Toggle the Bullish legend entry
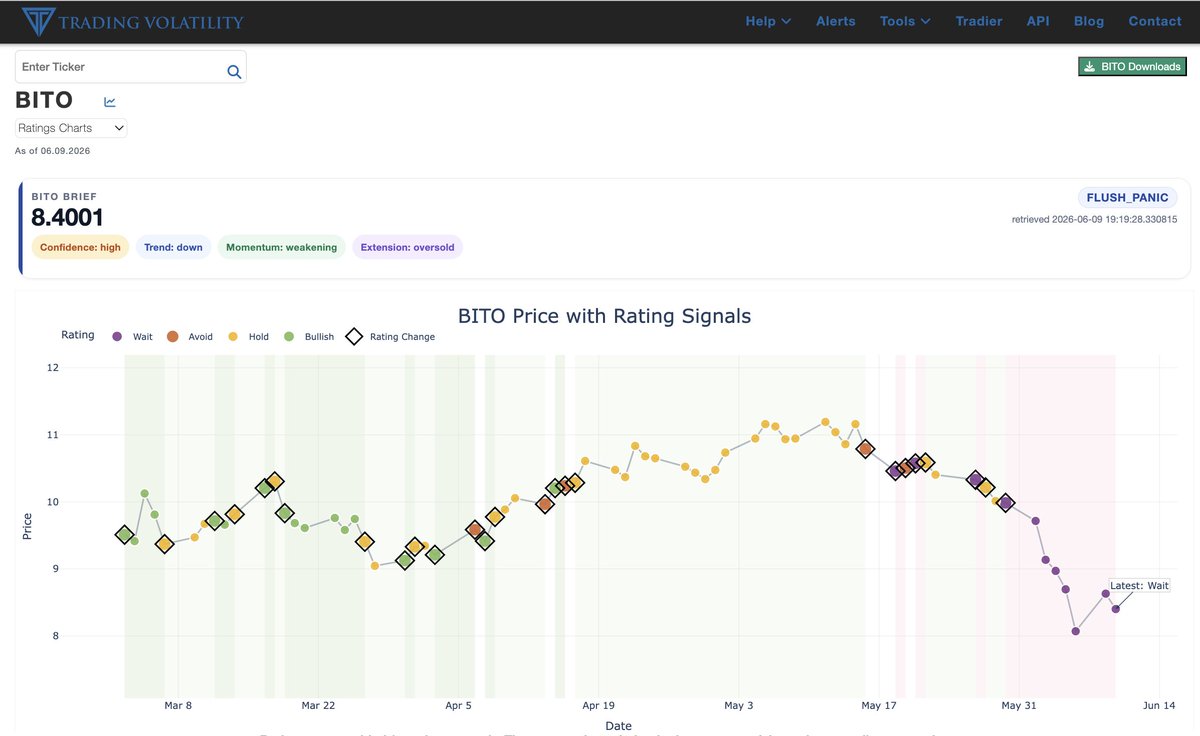1200x736 pixels. tap(309, 337)
